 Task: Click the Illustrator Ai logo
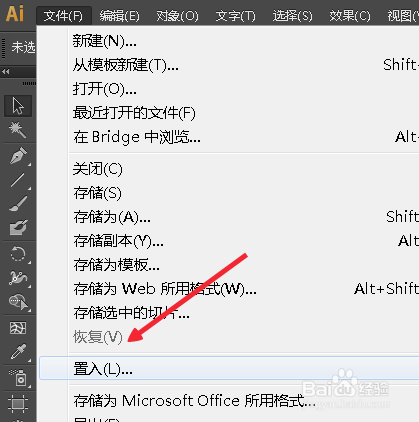[x=15, y=14]
